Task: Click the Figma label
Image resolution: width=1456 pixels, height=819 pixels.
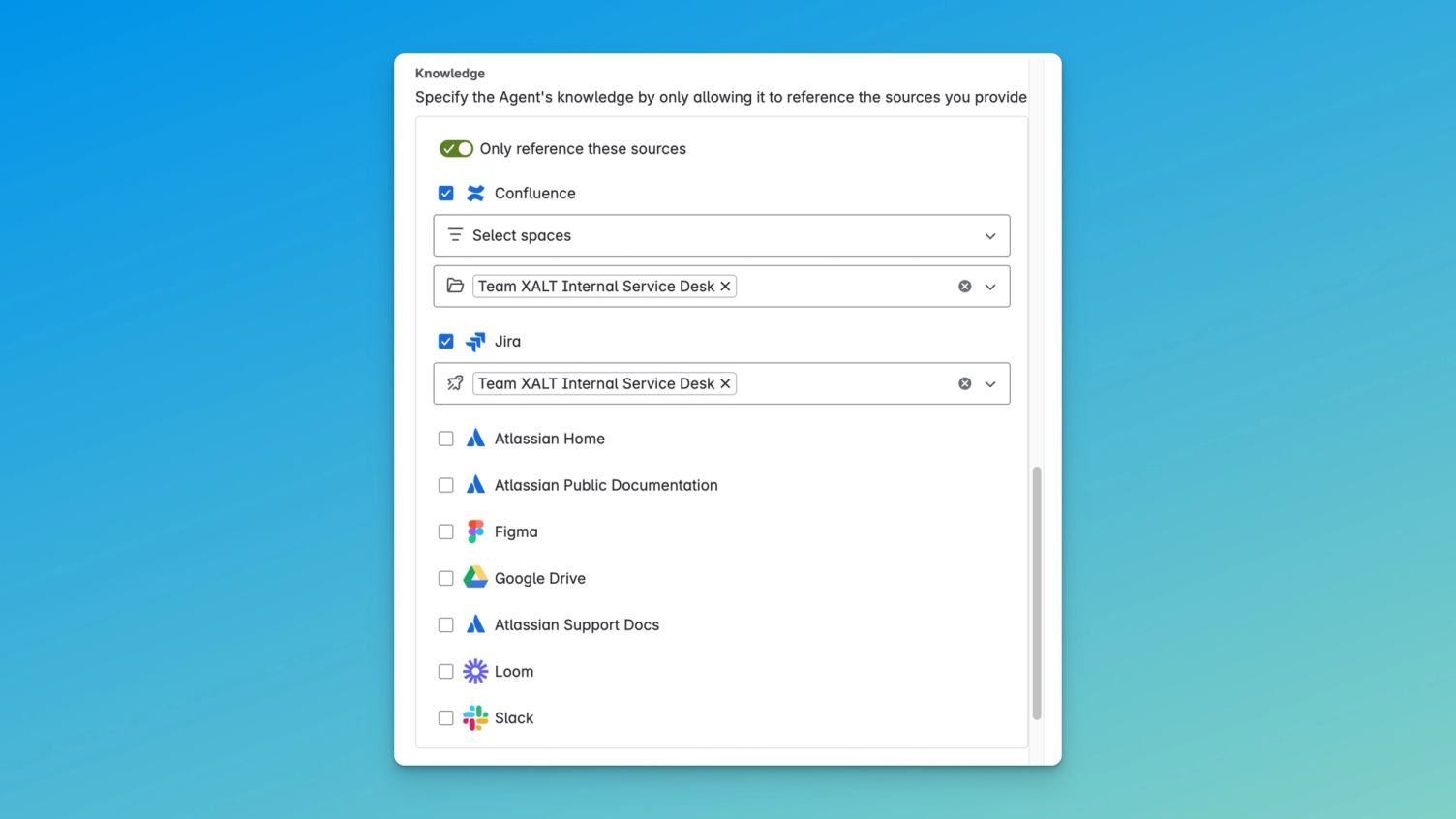Action: click(516, 531)
